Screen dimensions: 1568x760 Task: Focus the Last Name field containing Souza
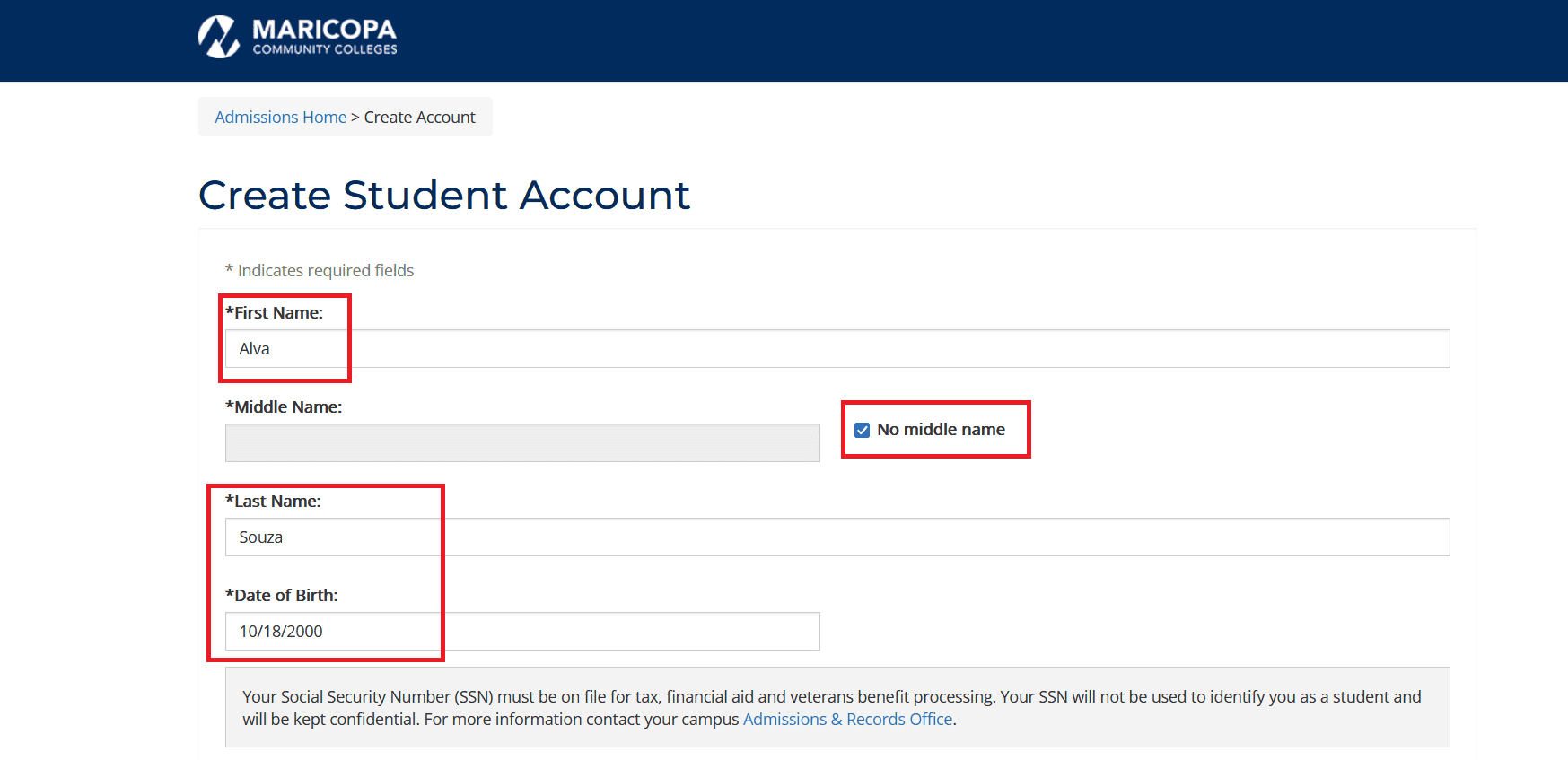coord(837,537)
